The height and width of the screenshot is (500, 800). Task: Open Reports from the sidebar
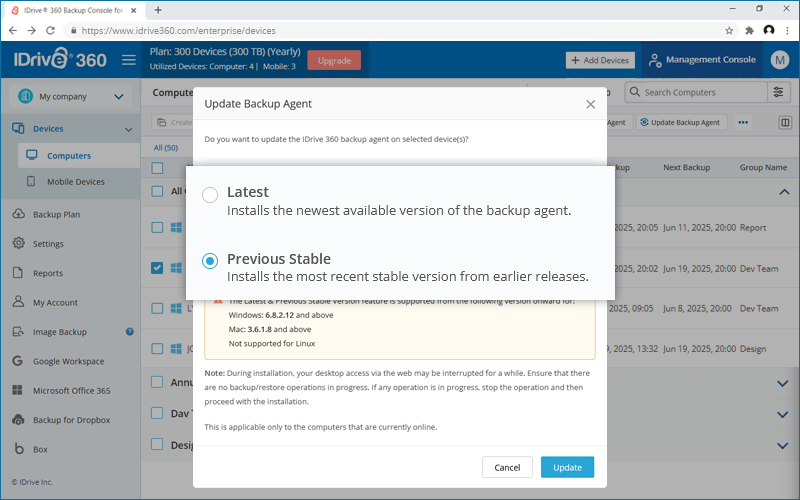48,273
